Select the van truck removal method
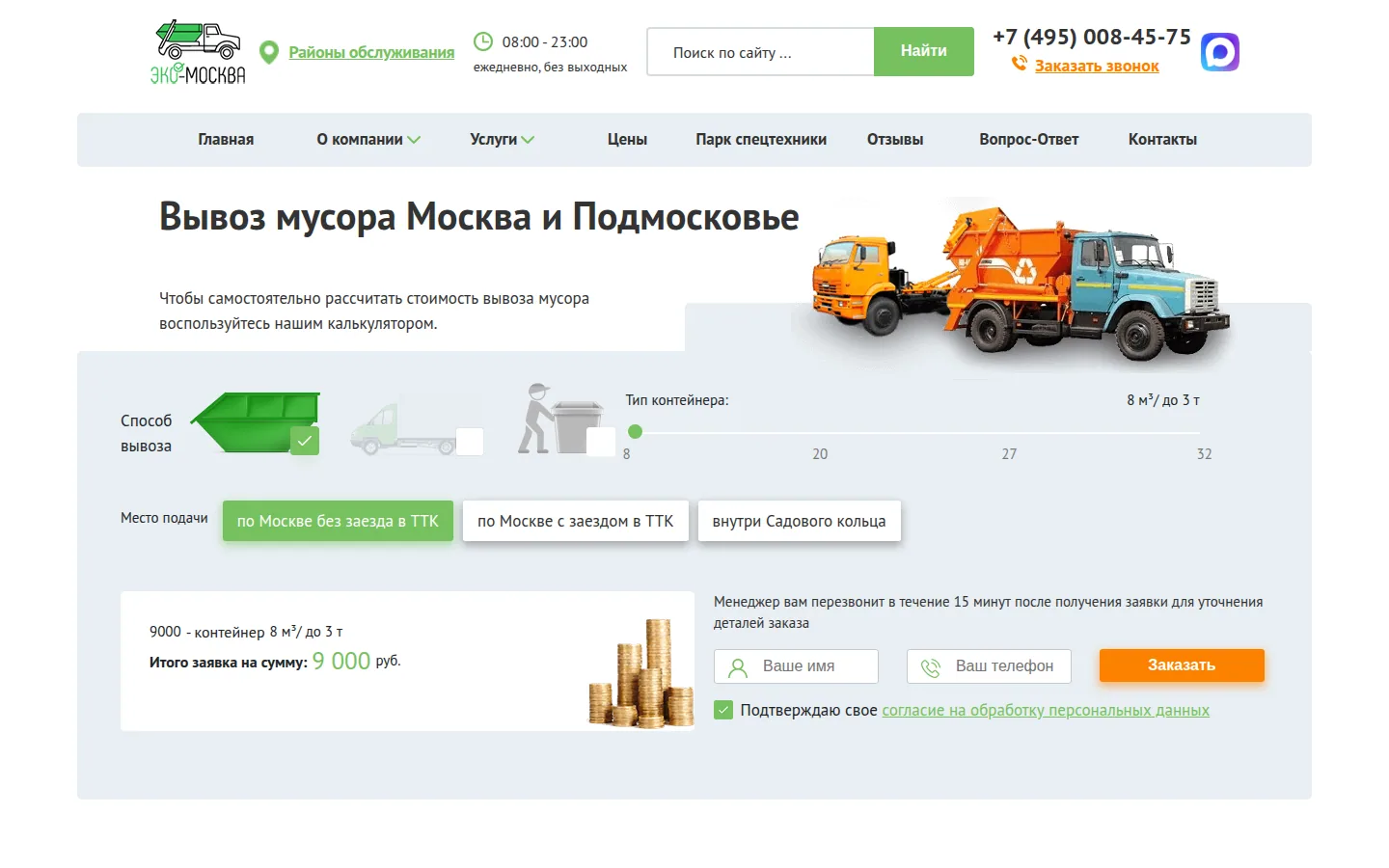1389x868 pixels. pos(416,428)
